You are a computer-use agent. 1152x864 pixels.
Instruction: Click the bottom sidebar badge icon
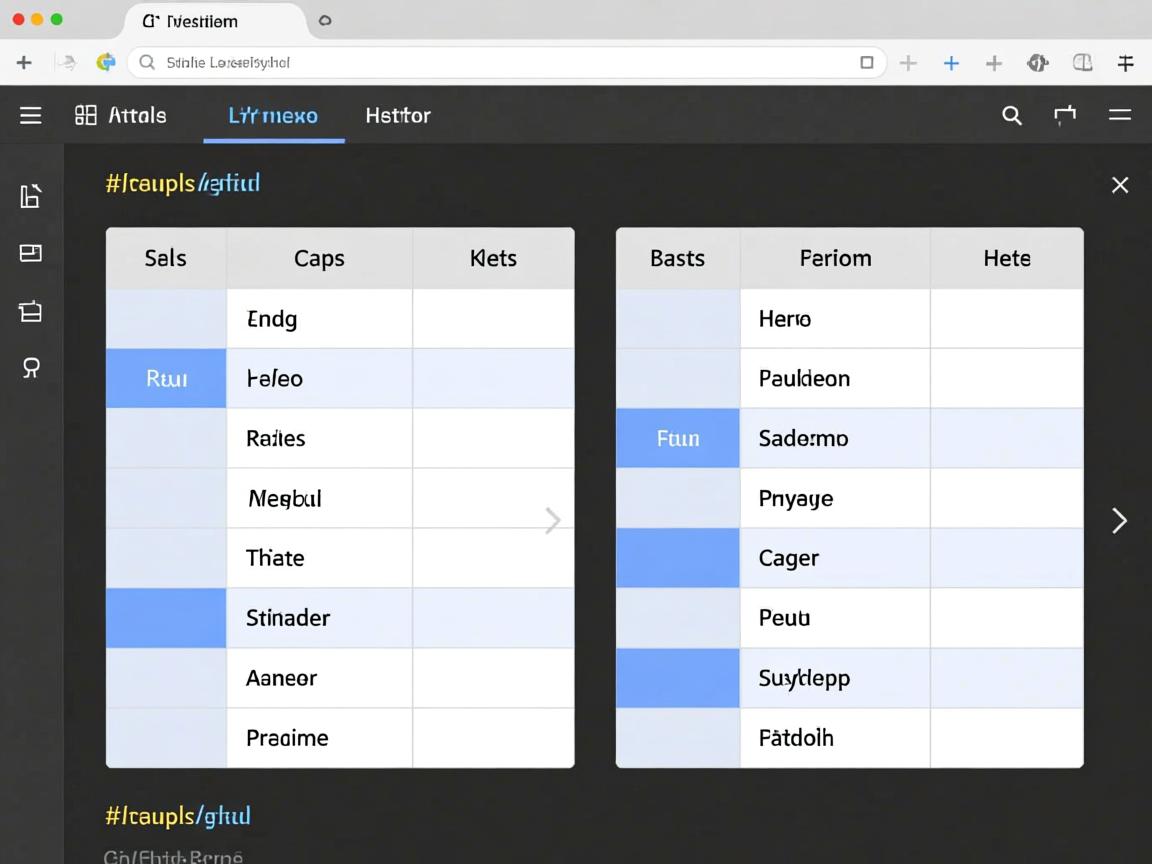tap(31, 368)
